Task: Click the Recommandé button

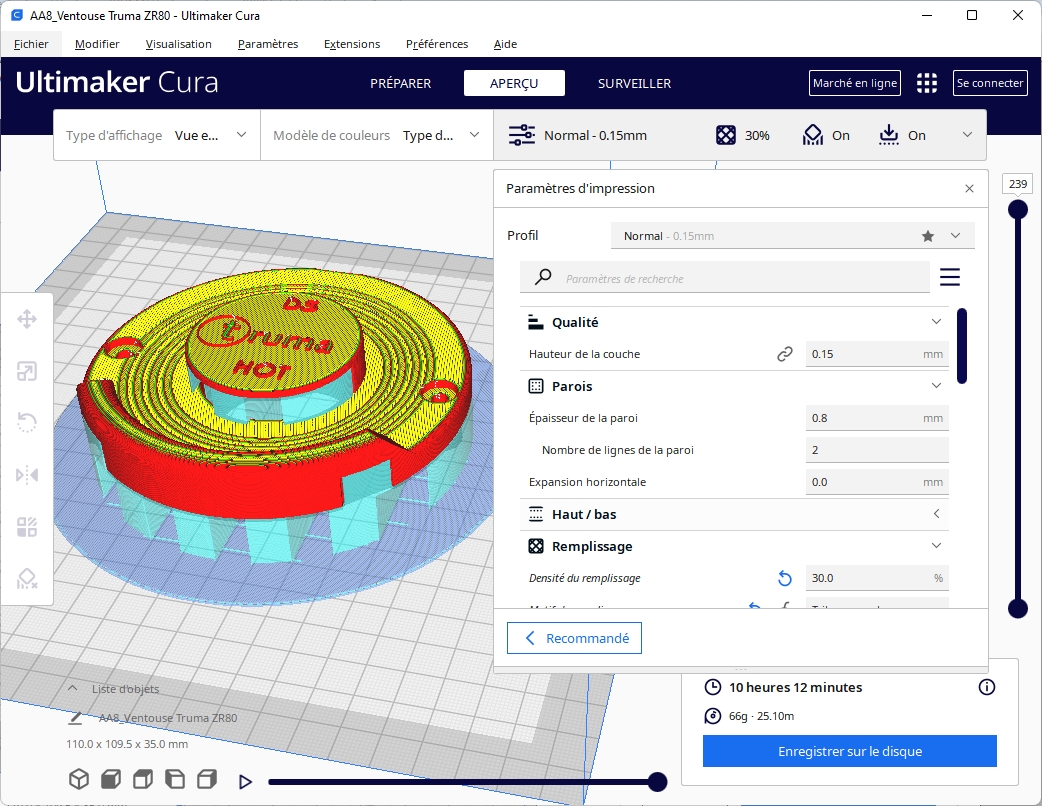Action: coord(574,638)
